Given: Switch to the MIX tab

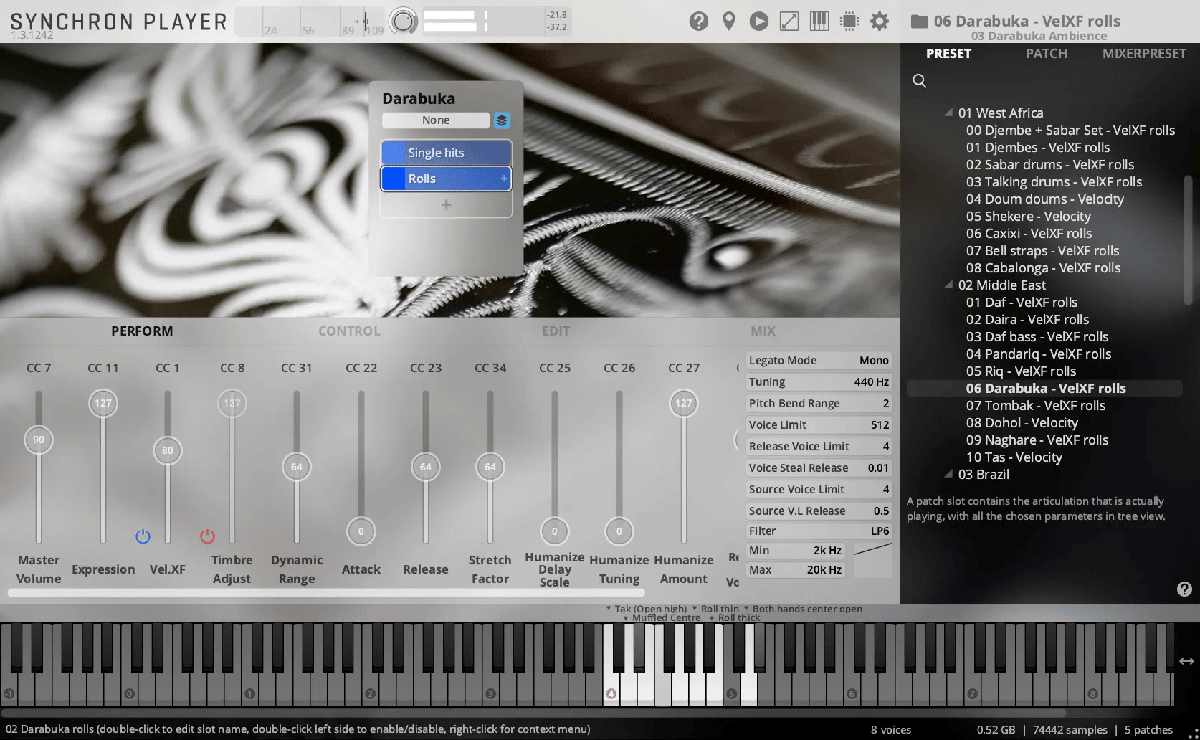Looking at the screenshot, I should click(x=763, y=331).
